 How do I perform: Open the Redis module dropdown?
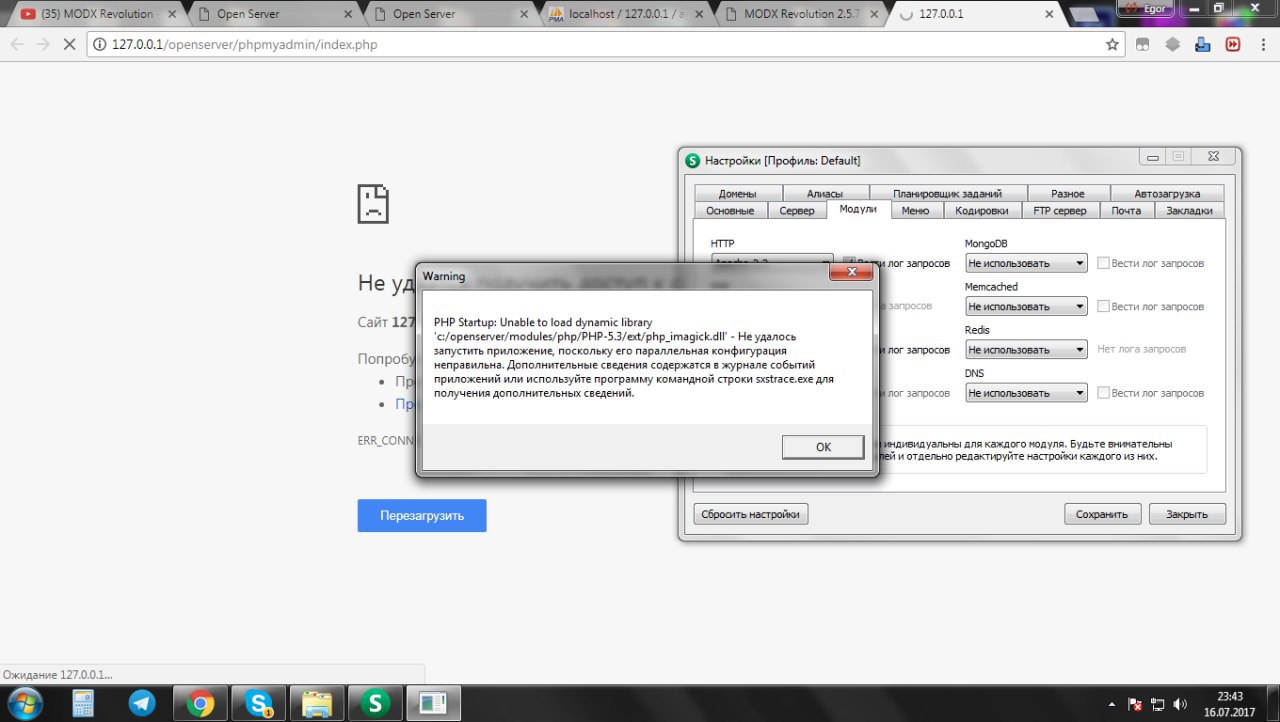[x=1026, y=350]
